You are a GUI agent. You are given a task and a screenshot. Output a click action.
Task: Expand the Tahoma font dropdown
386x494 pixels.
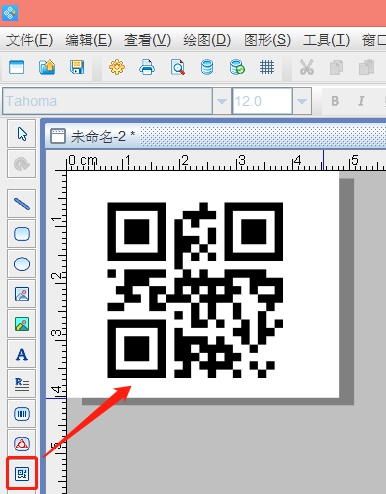coord(222,101)
